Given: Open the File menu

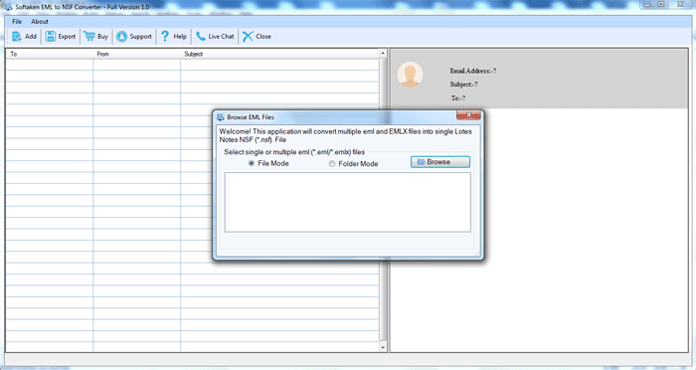Looking at the screenshot, I should pos(17,21).
